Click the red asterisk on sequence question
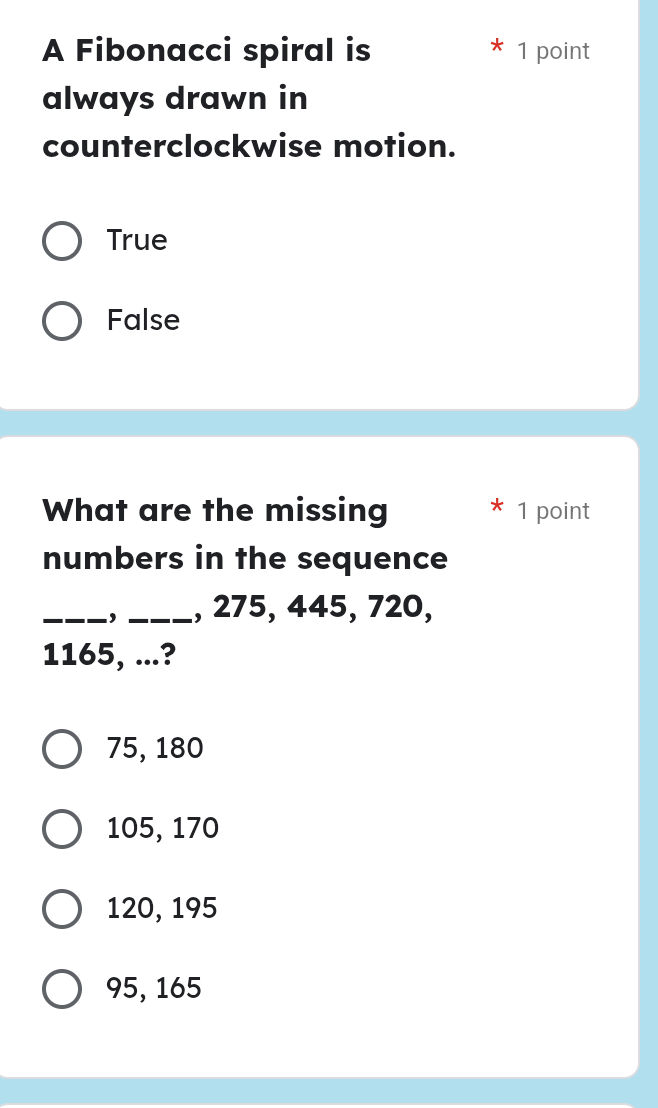This screenshot has height=1108, width=658. [x=494, y=508]
